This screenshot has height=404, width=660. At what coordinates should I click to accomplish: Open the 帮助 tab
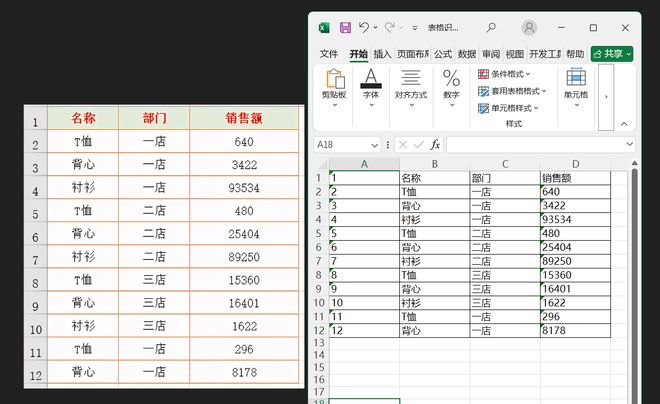tap(575, 54)
